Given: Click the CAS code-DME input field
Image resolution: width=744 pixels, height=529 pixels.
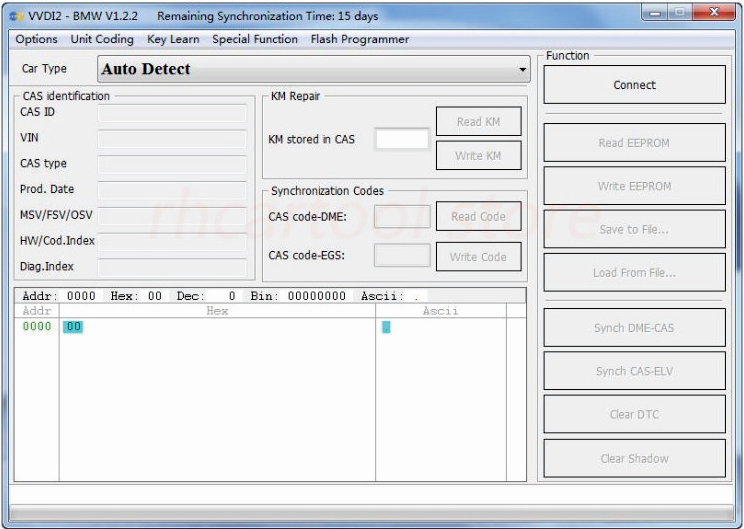Looking at the screenshot, I should pos(402,216).
